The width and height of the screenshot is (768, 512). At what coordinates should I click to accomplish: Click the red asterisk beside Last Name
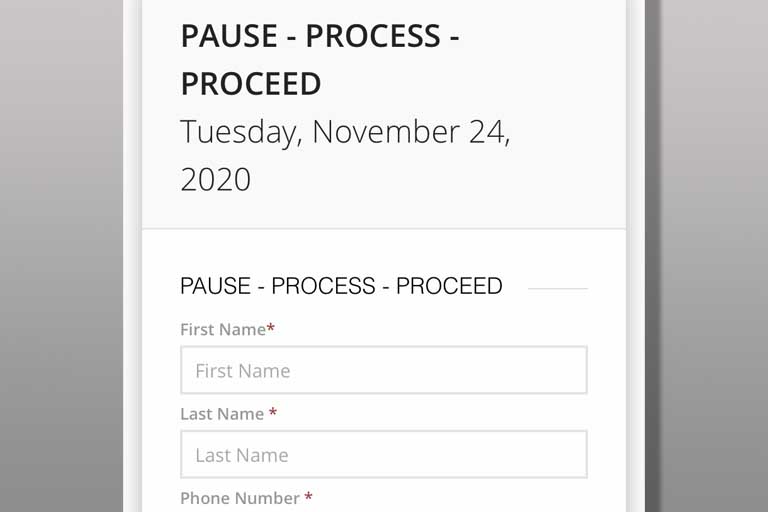click(x=273, y=413)
